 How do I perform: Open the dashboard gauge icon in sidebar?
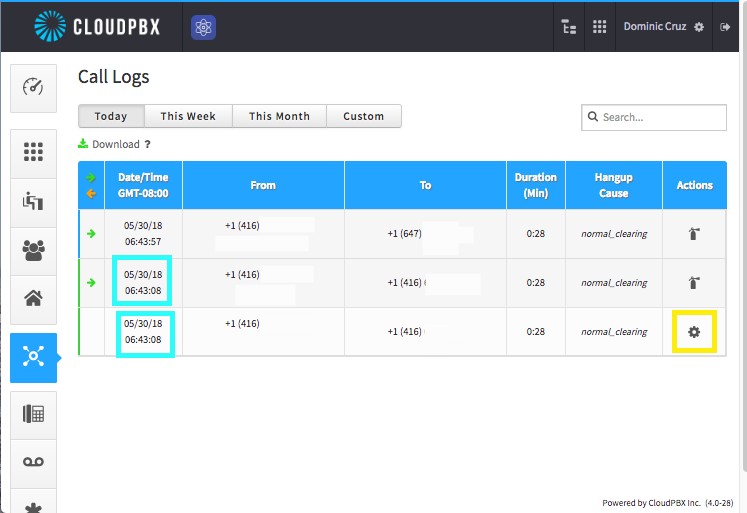[33, 88]
